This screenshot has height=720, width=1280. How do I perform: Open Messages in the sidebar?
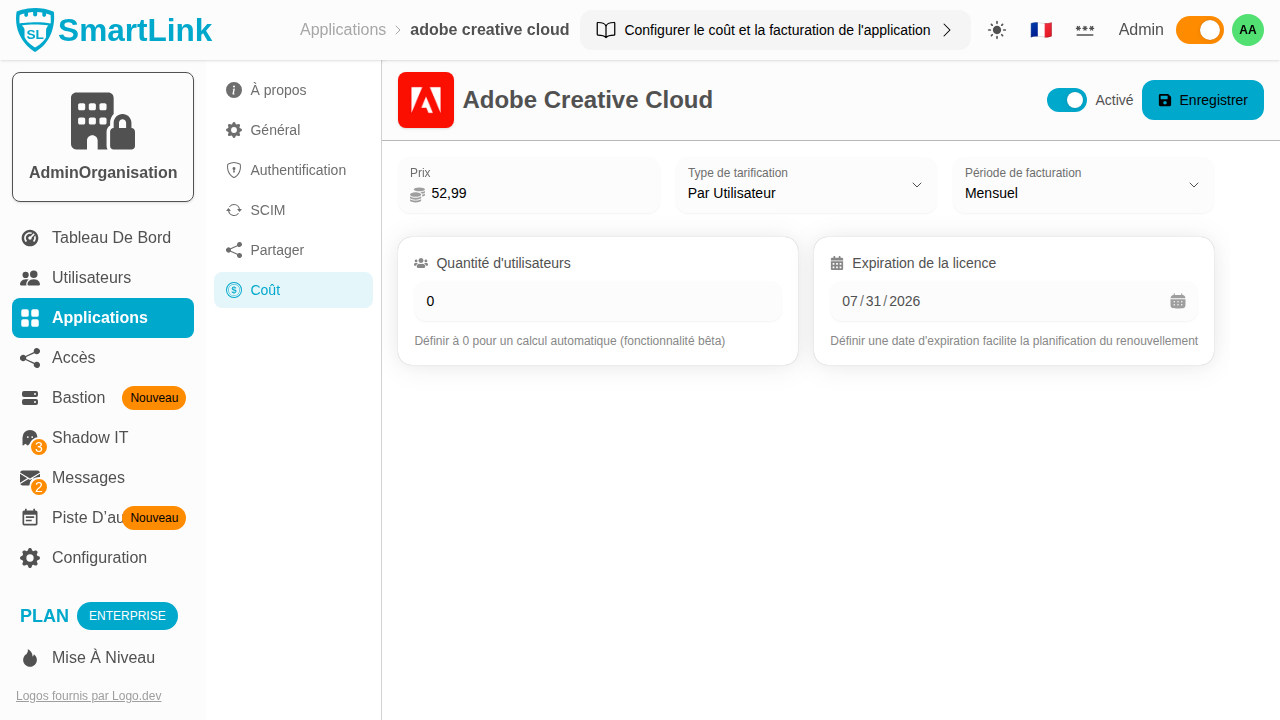(x=88, y=478)
